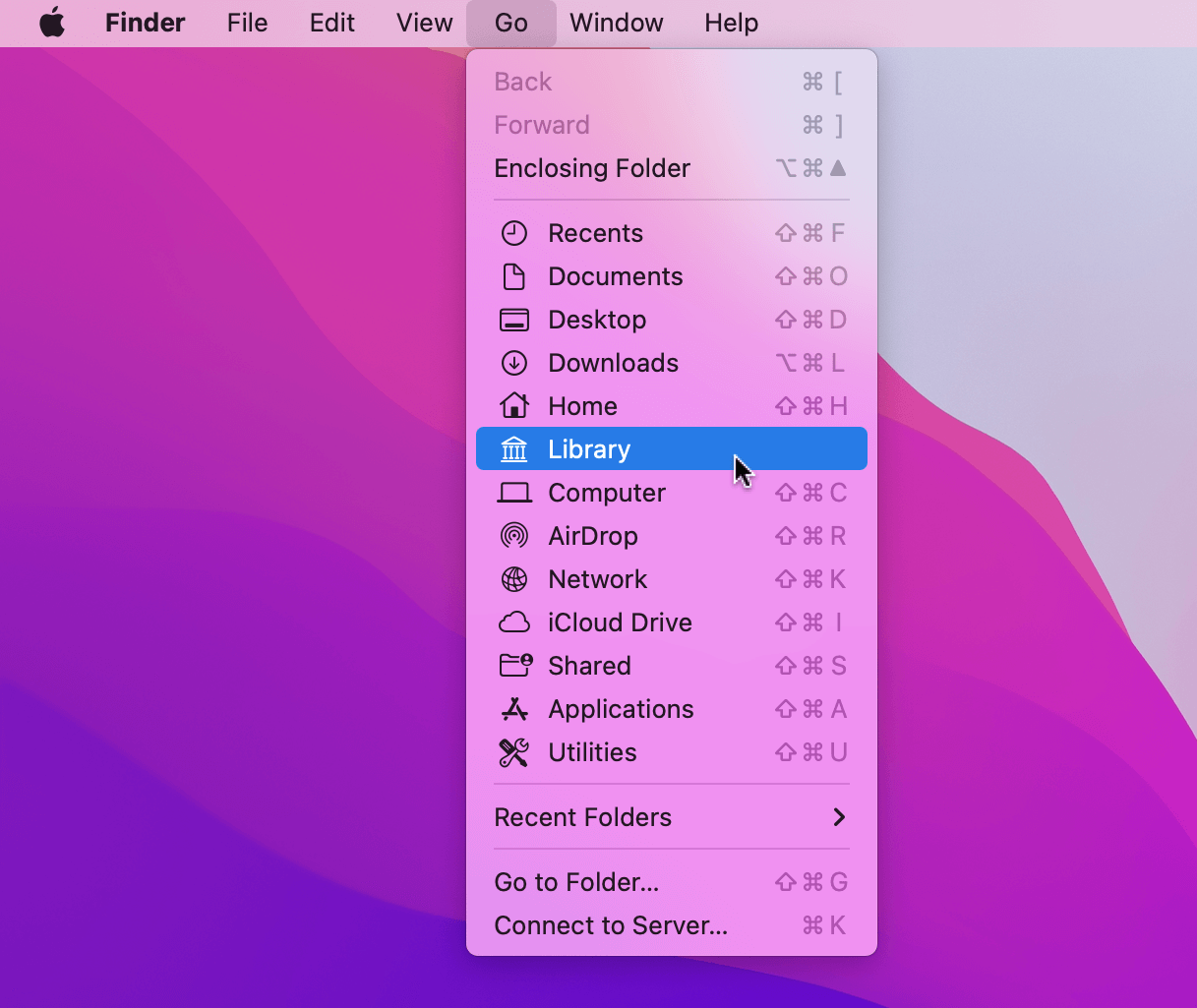Open the Apple menu
The image size is (1197, 1008).
(52, 23)
